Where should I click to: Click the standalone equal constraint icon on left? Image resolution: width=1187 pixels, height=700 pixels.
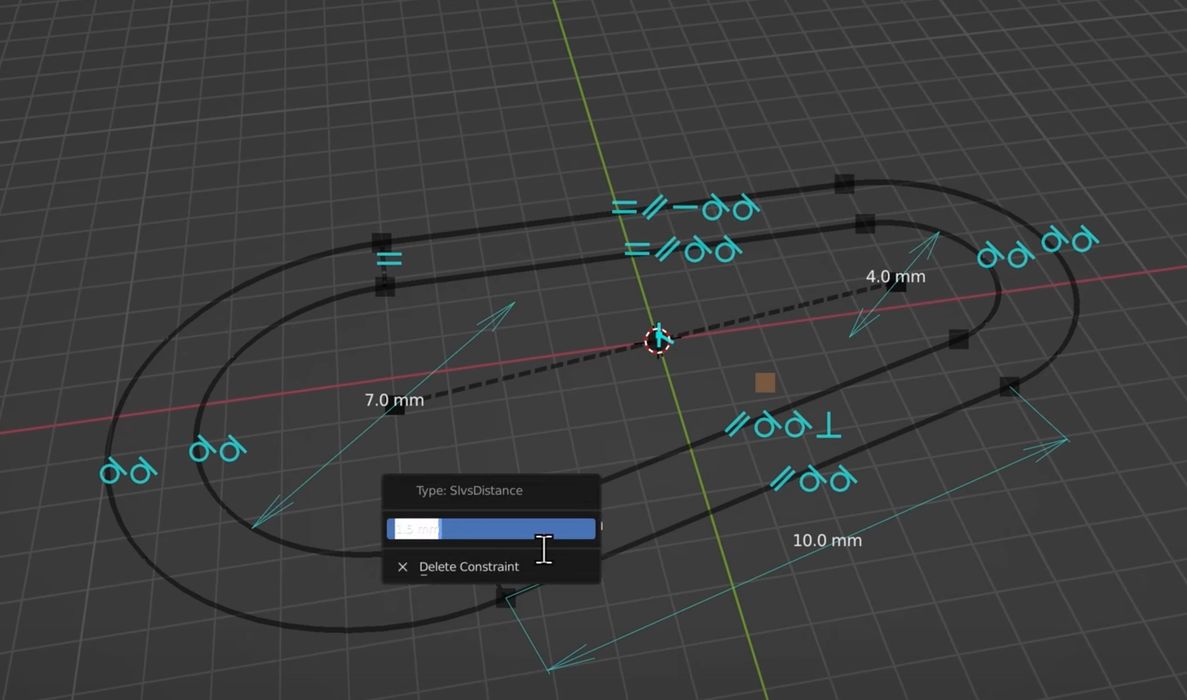pos(389,260)
